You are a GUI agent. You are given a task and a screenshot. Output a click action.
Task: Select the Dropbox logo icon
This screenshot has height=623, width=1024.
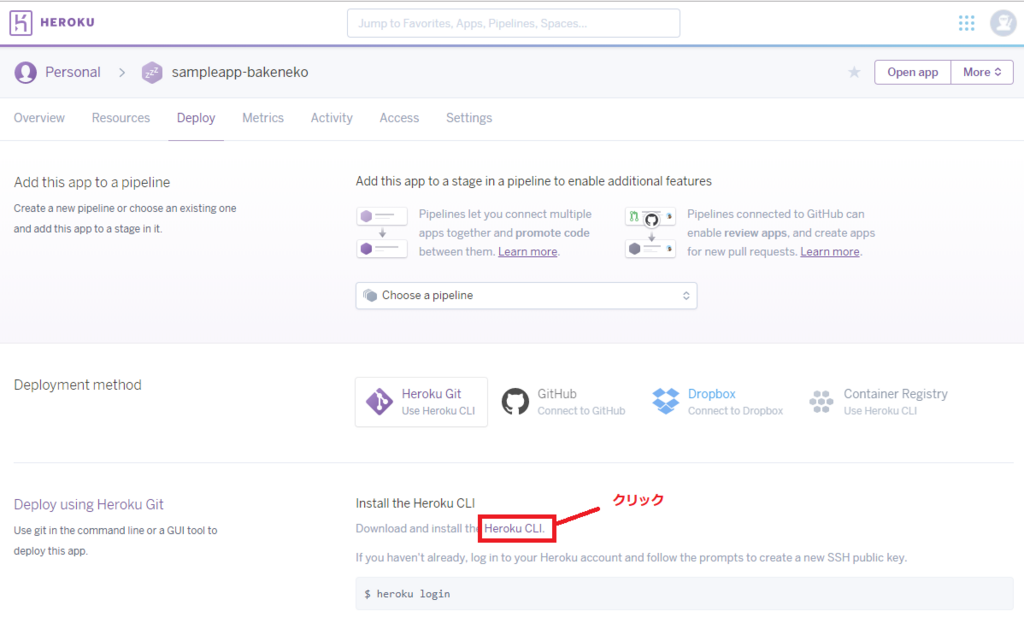[x=665, y=401]
